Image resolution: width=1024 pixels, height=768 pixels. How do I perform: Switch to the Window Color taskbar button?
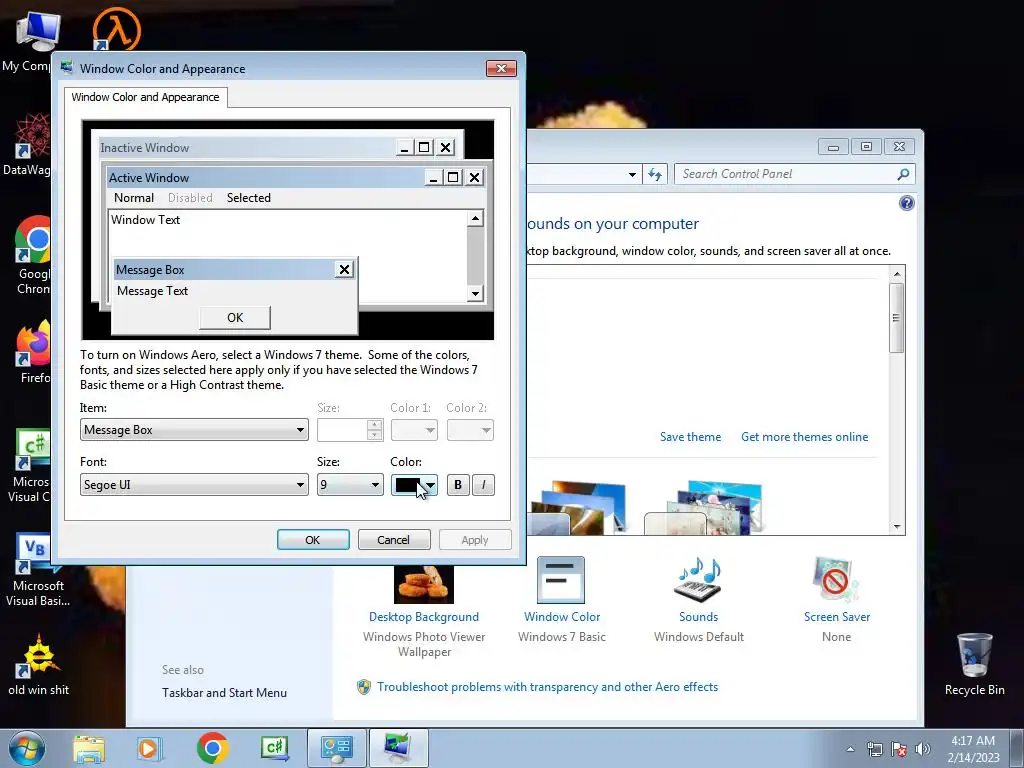398,748
